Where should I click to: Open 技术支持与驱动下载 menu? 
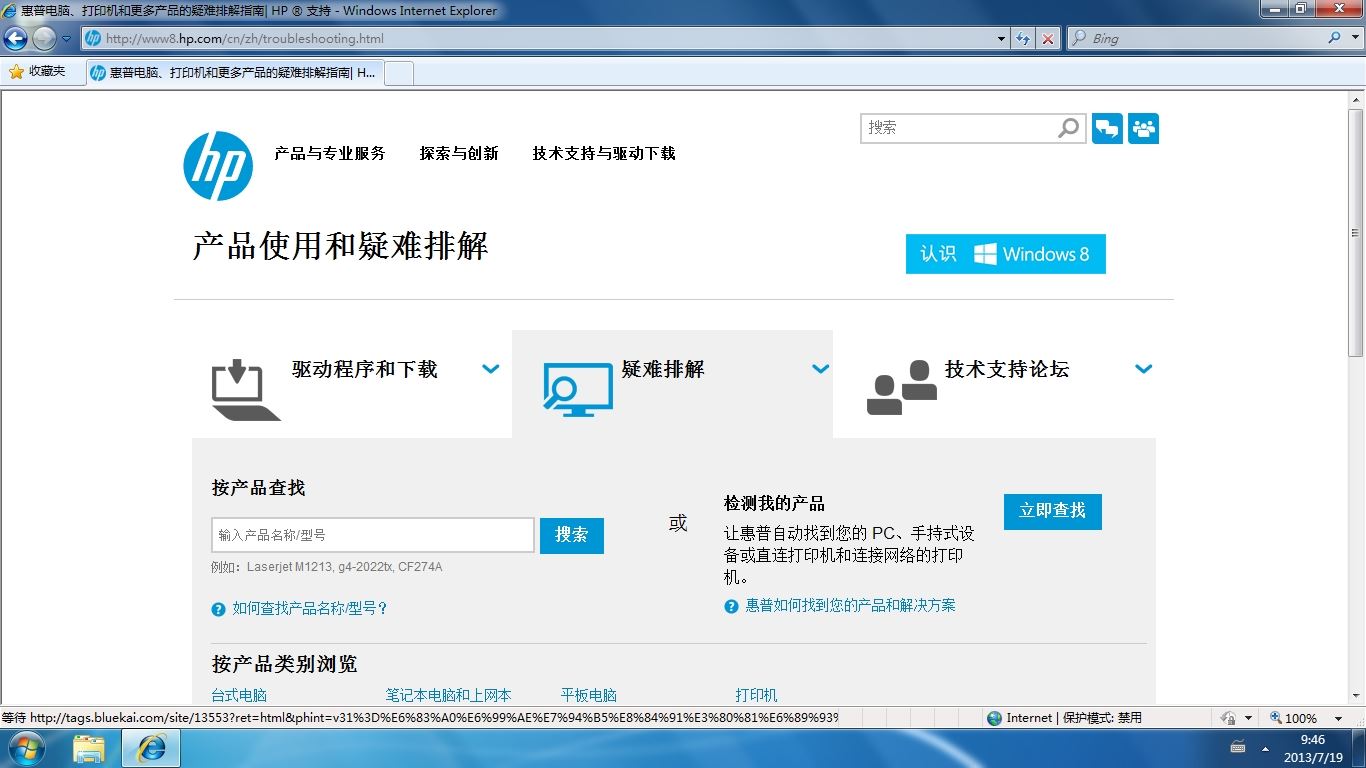(x=604, y=153)
